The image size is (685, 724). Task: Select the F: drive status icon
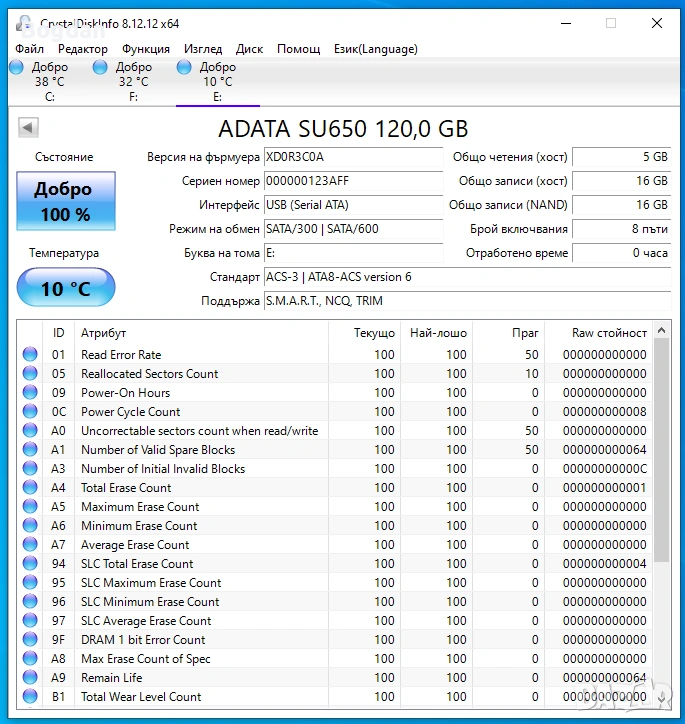pos(100,68)
